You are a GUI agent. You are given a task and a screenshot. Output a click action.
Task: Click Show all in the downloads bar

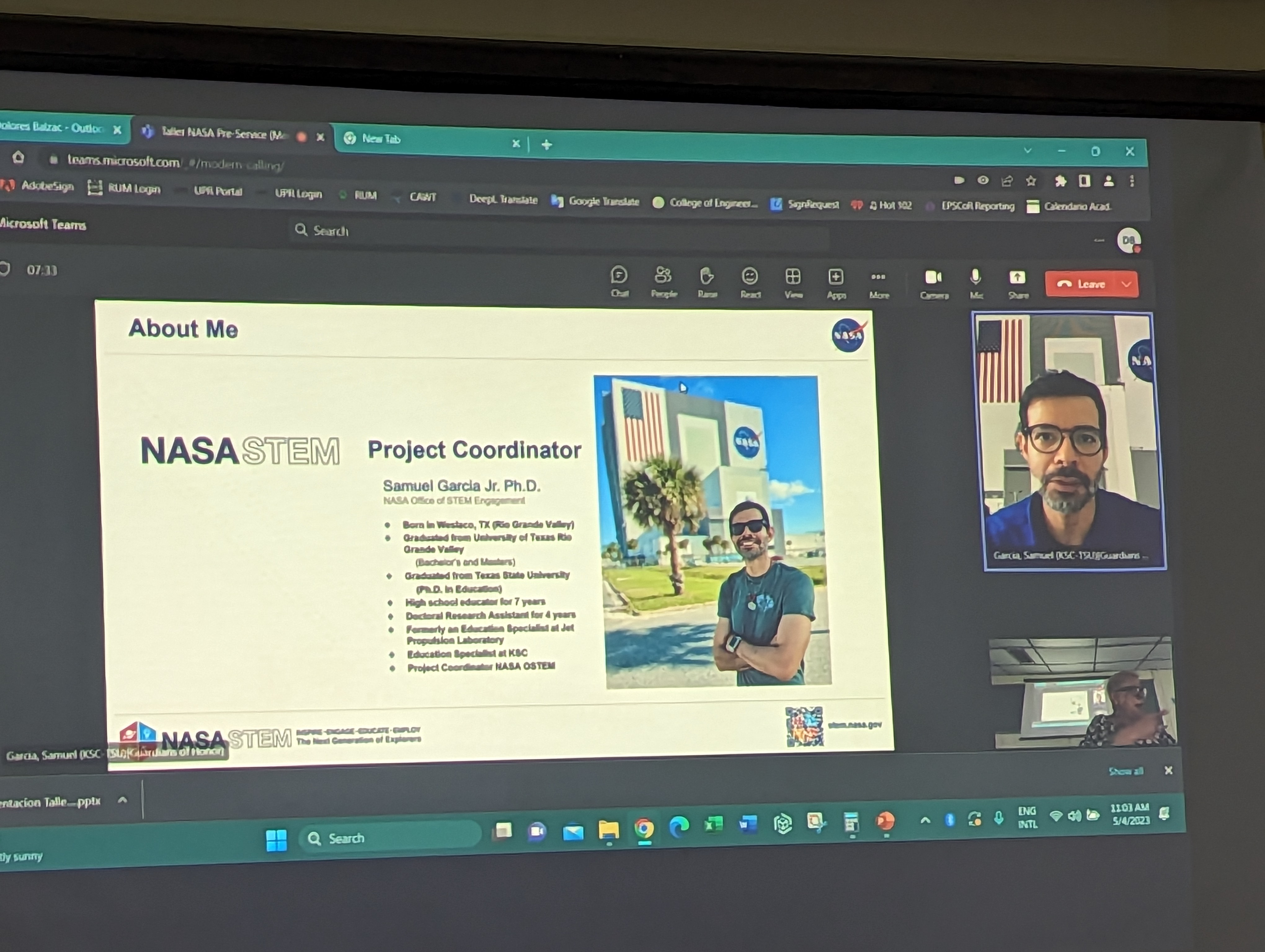point(1126,771)
